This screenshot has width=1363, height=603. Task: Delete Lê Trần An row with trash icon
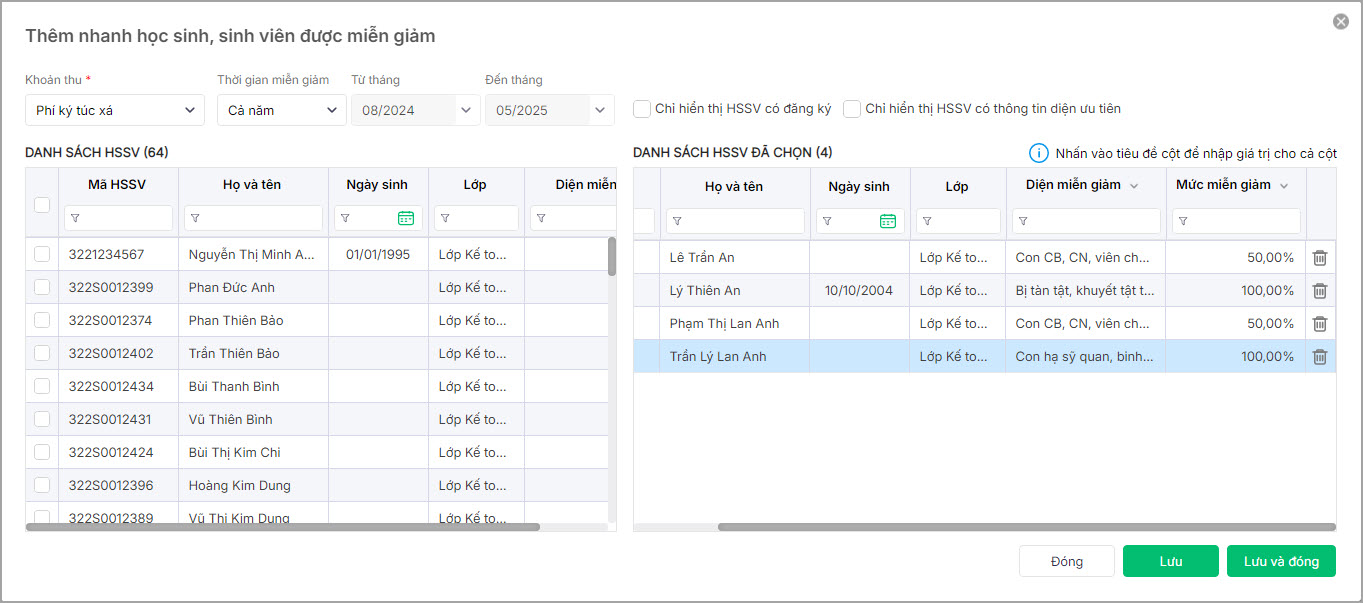point(1320,258)
